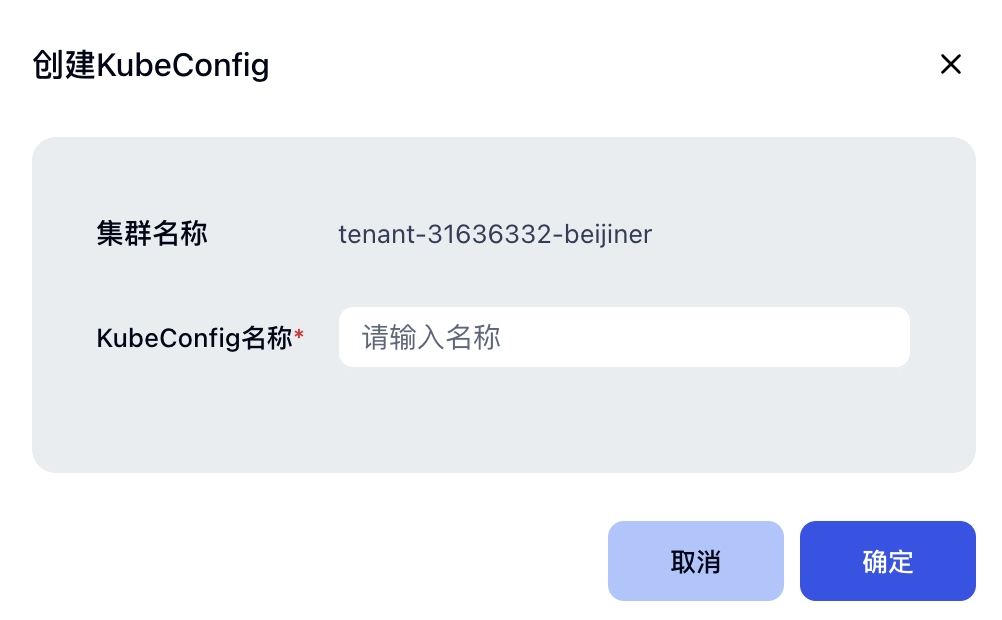1002x620 pixels.
Task: Click the red required asterisk marker
Action: point(299,336)
